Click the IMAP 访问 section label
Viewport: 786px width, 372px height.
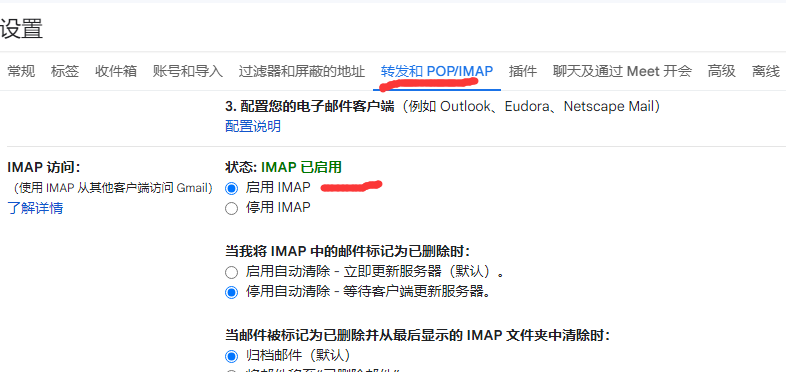44,167
